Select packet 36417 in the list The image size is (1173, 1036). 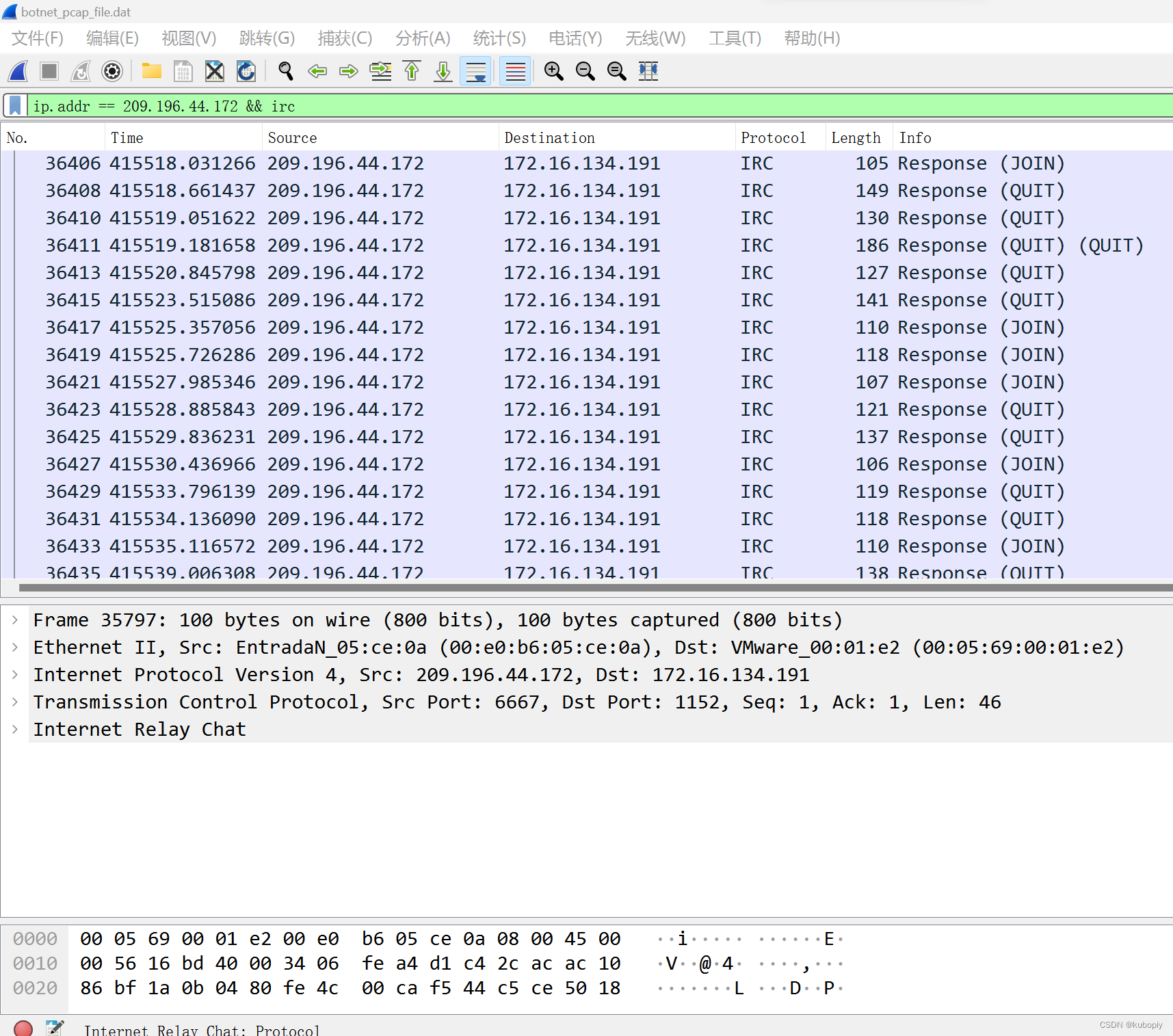[x=587, y=328]
